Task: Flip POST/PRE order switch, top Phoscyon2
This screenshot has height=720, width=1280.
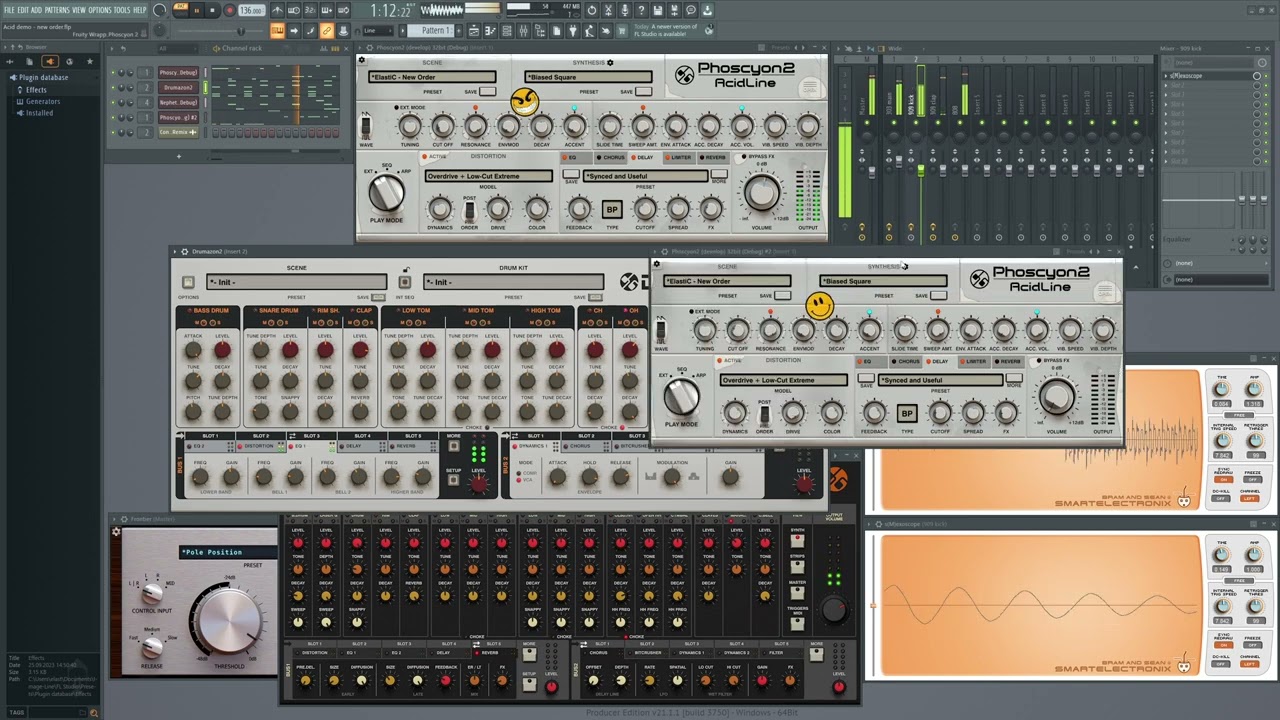Action: (469, 211)
